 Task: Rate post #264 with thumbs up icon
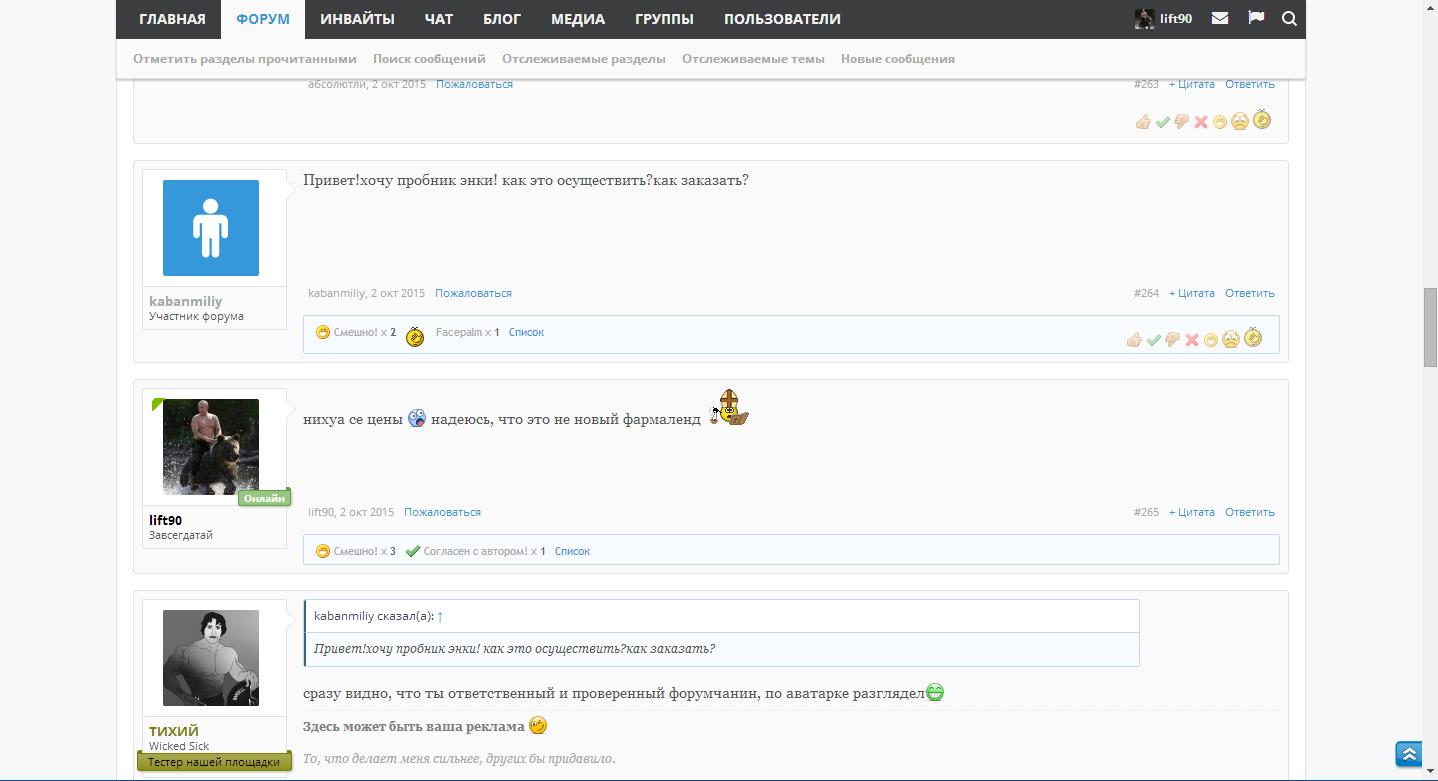1134,340
